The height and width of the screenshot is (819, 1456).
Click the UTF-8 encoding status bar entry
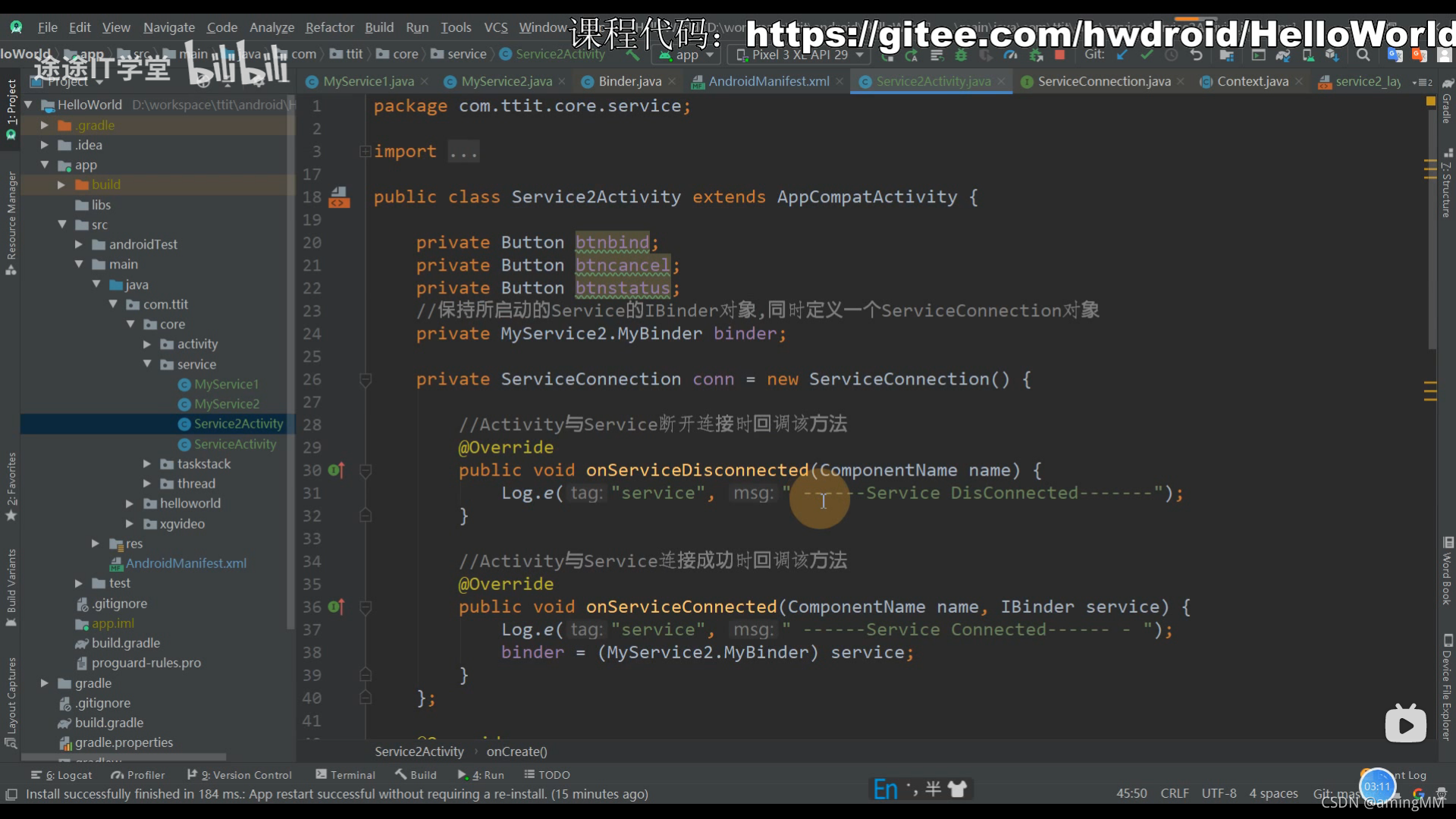pyautogui.click(x=1219, y=793)
